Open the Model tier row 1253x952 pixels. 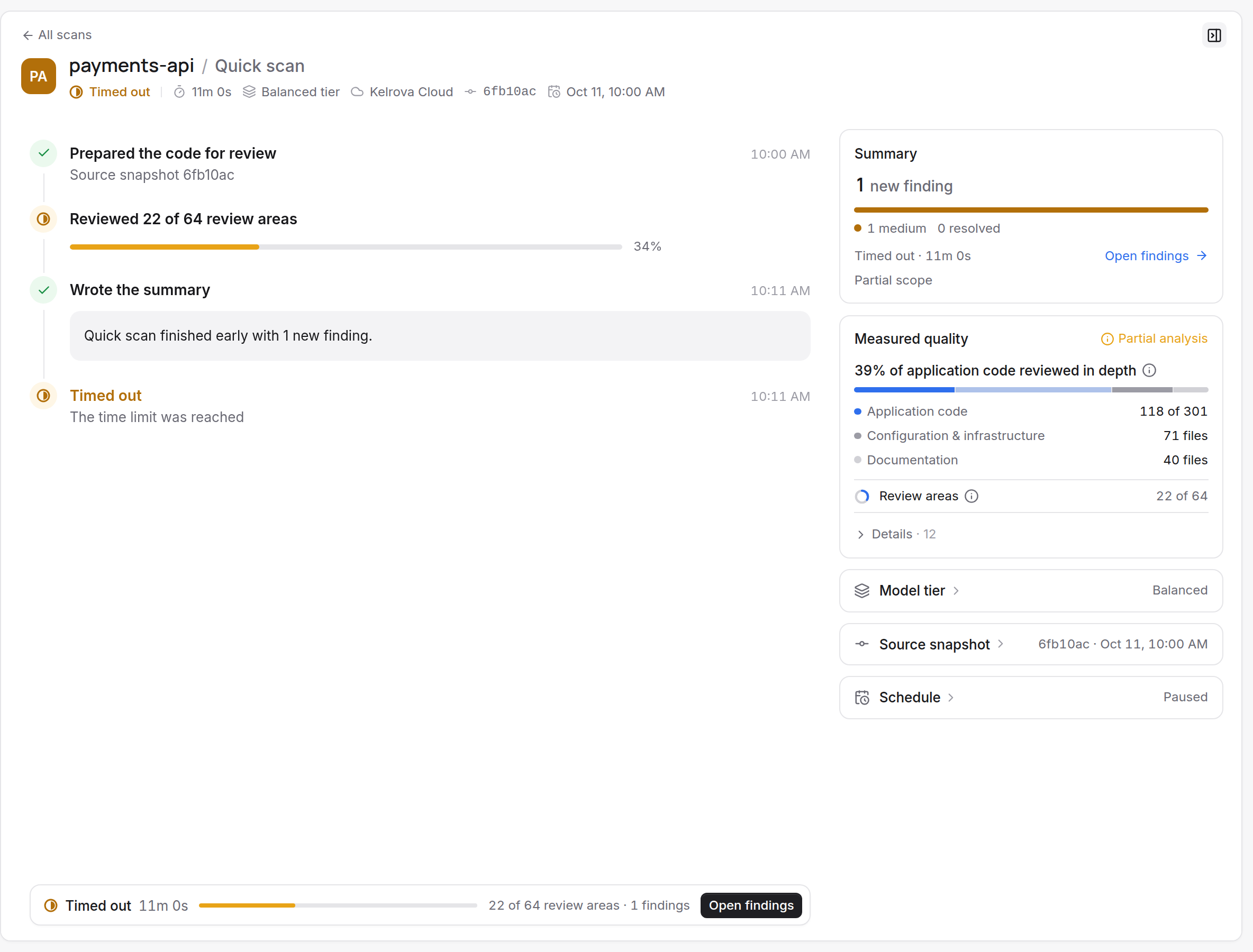tap(1031, 590)
